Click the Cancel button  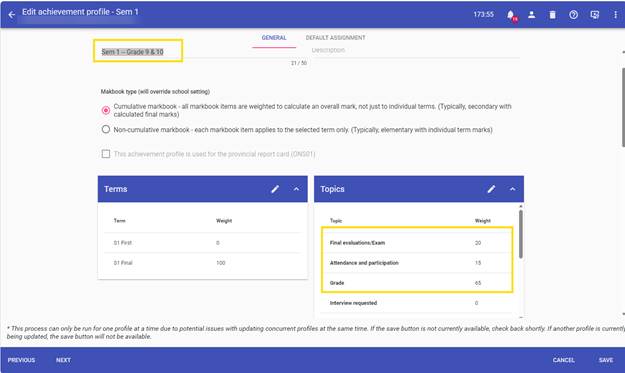564,360
